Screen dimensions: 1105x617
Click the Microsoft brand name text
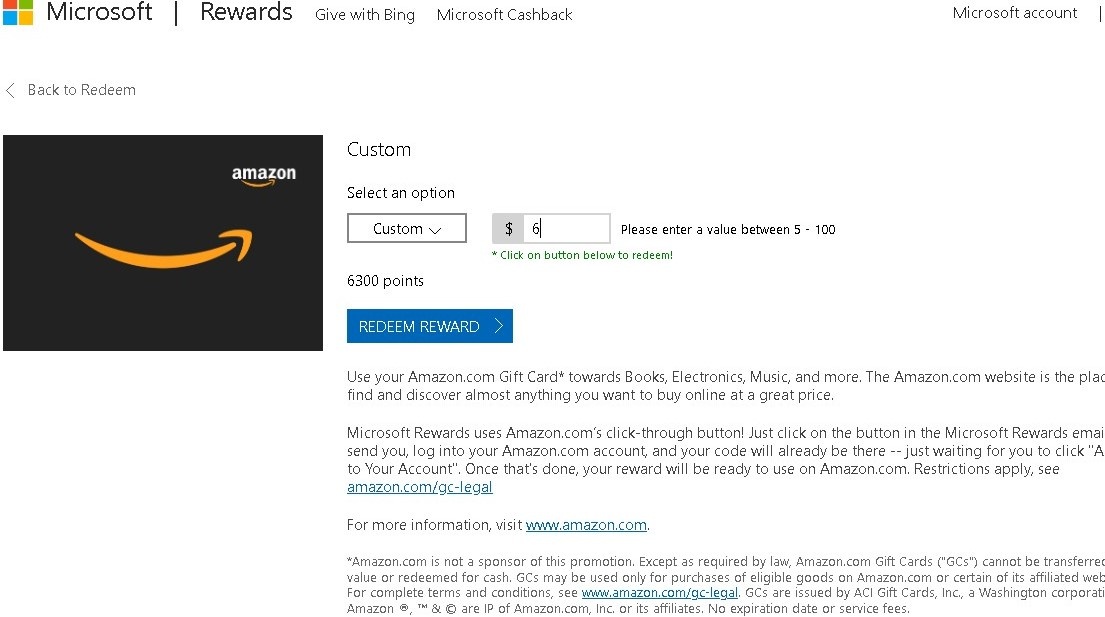point(99,12)
